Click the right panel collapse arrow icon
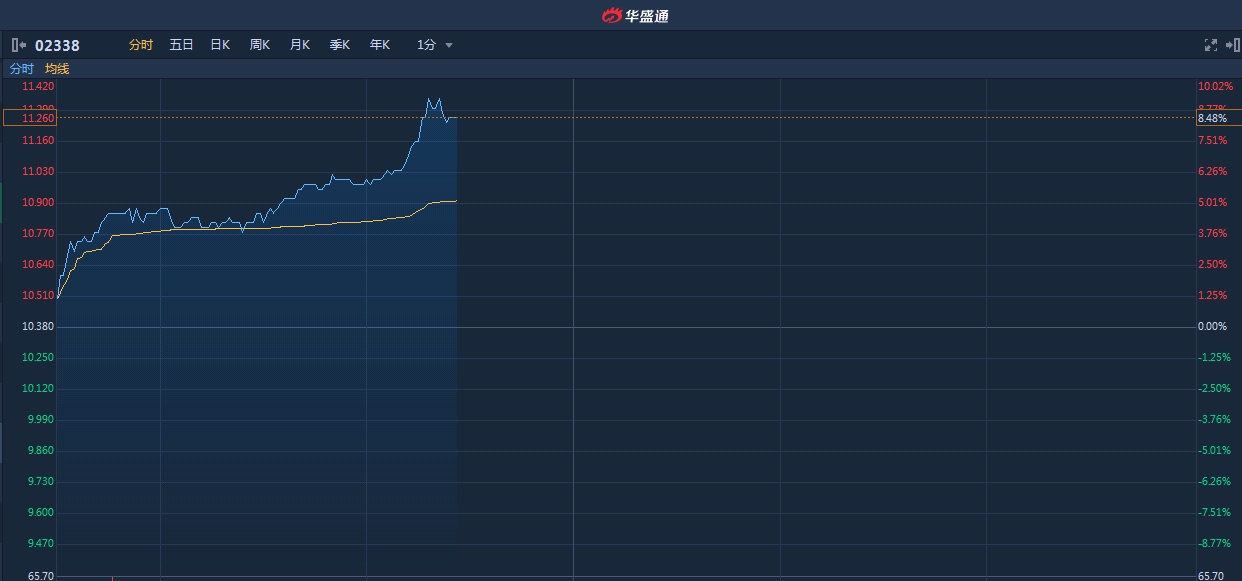The width and height of the screenshot is (1242, 581). coord(1231,45)
